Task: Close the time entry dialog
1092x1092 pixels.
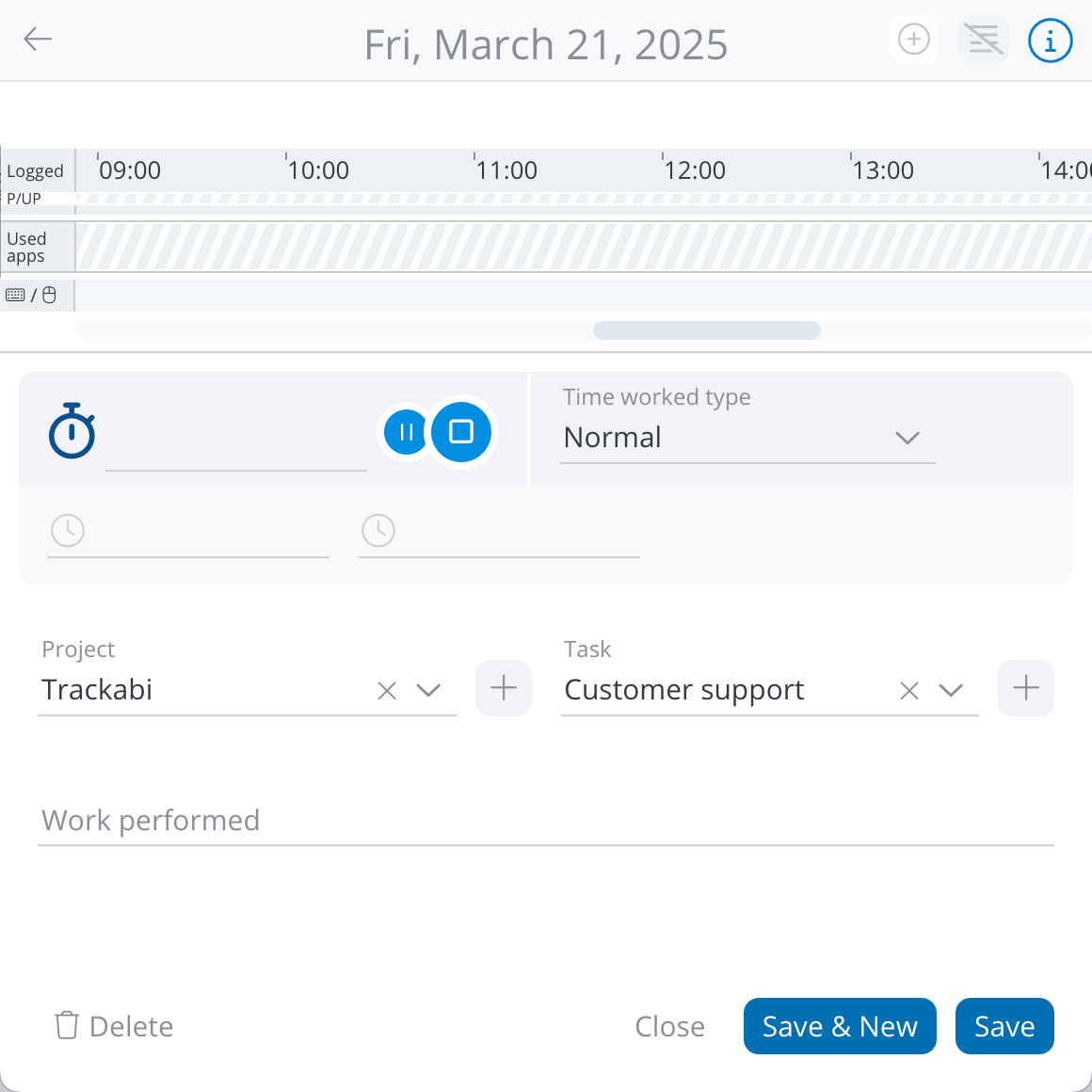Action: [x=669, y=1026]
